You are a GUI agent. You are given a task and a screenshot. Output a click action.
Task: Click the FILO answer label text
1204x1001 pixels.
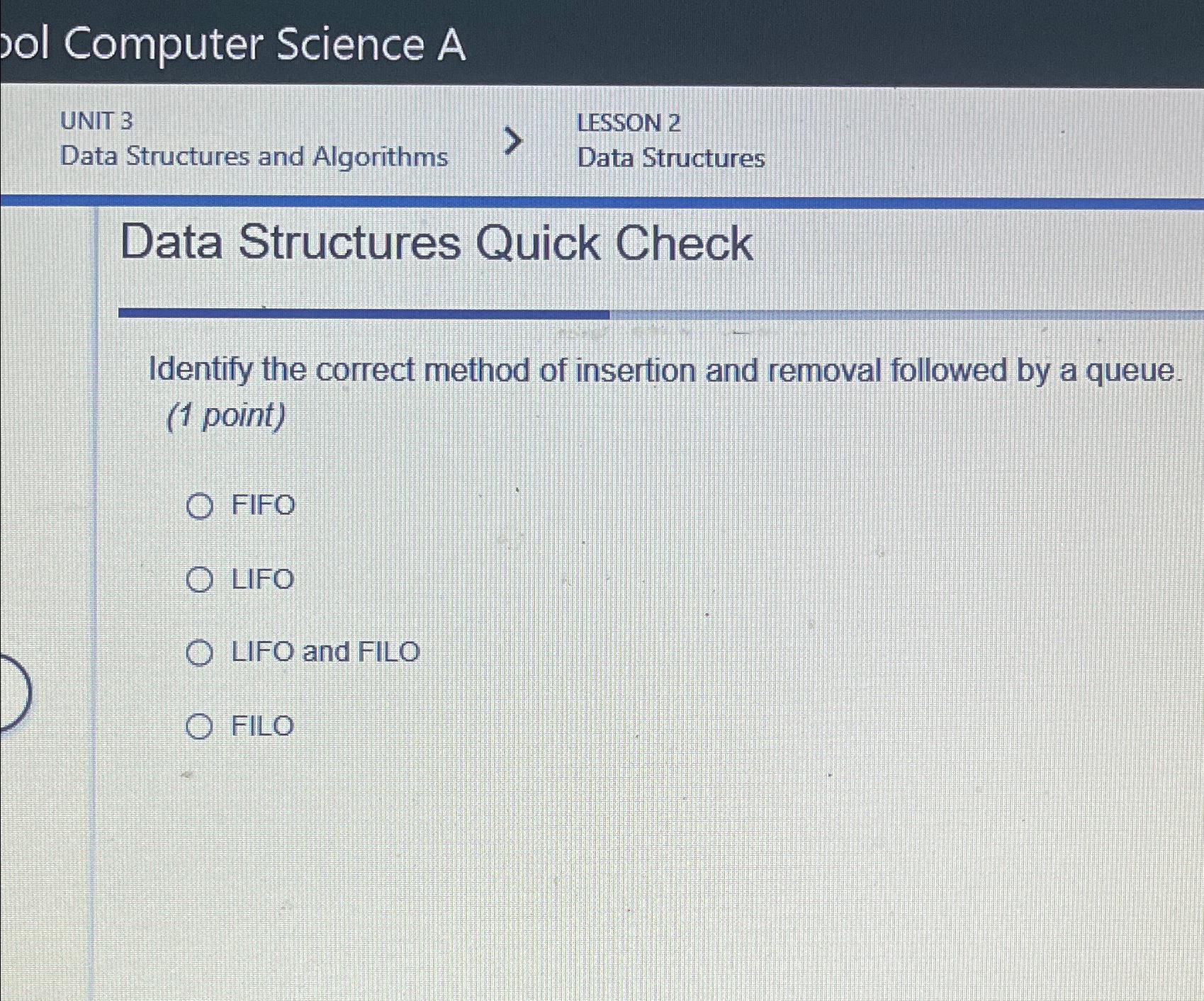(259, 725)
